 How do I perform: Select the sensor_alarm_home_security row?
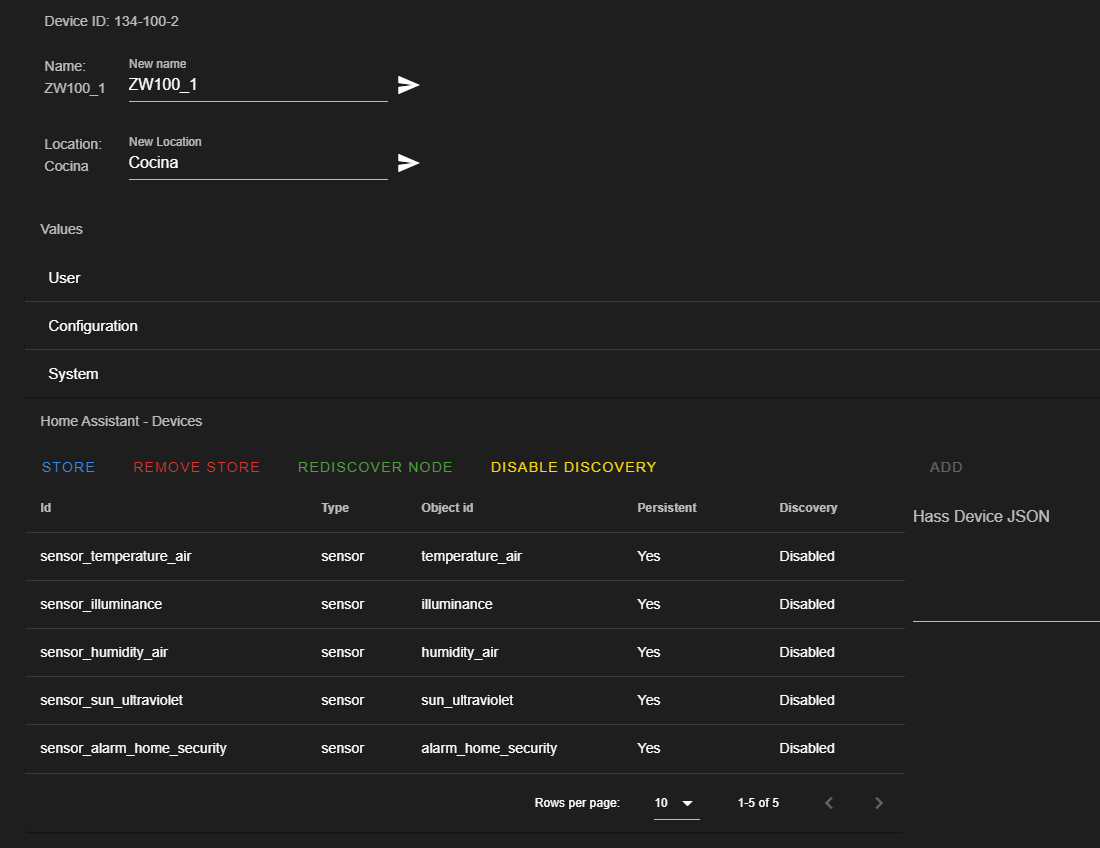click(464, 748)
